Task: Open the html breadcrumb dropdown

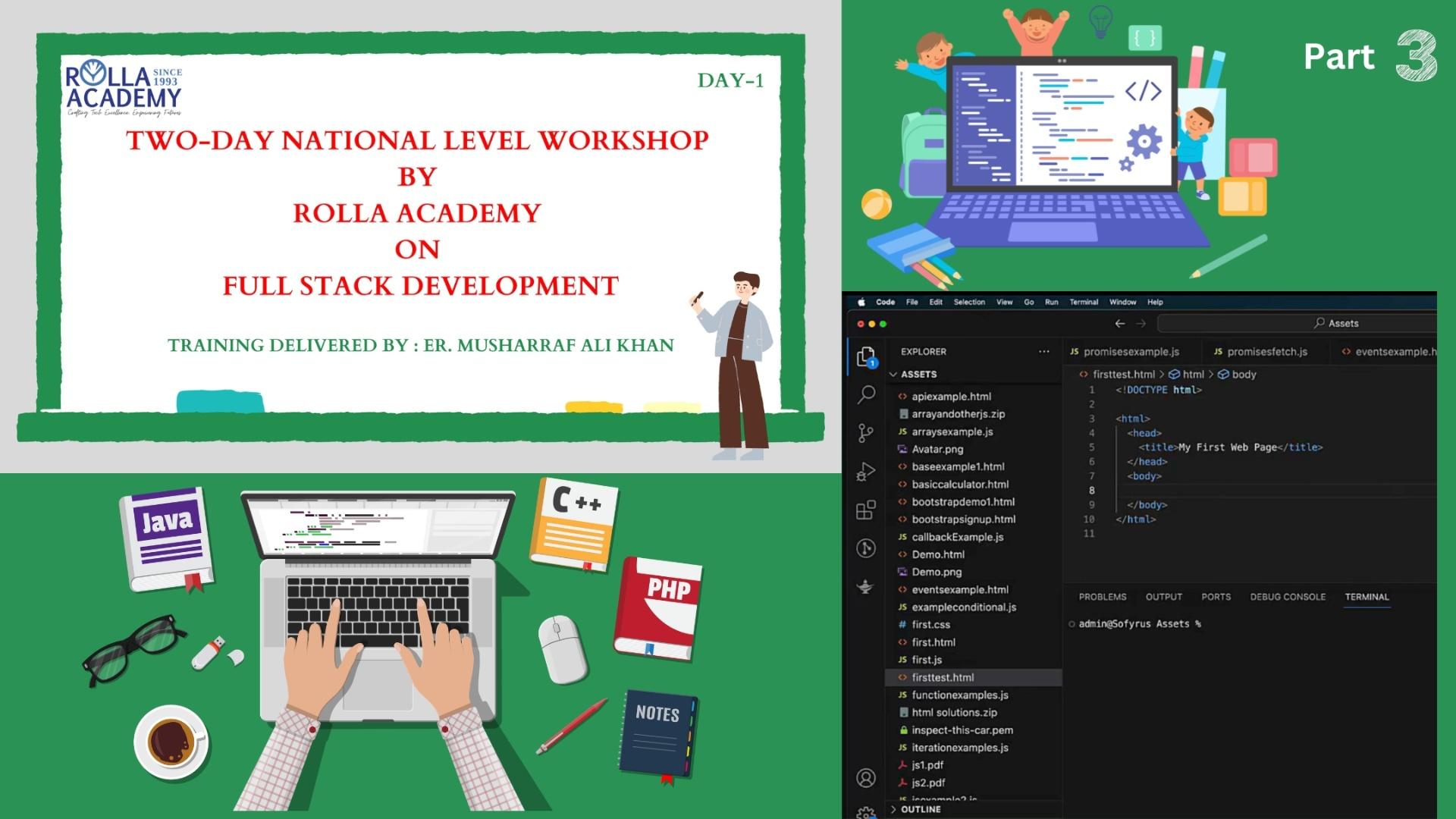Action: (x=1193, y=375)
